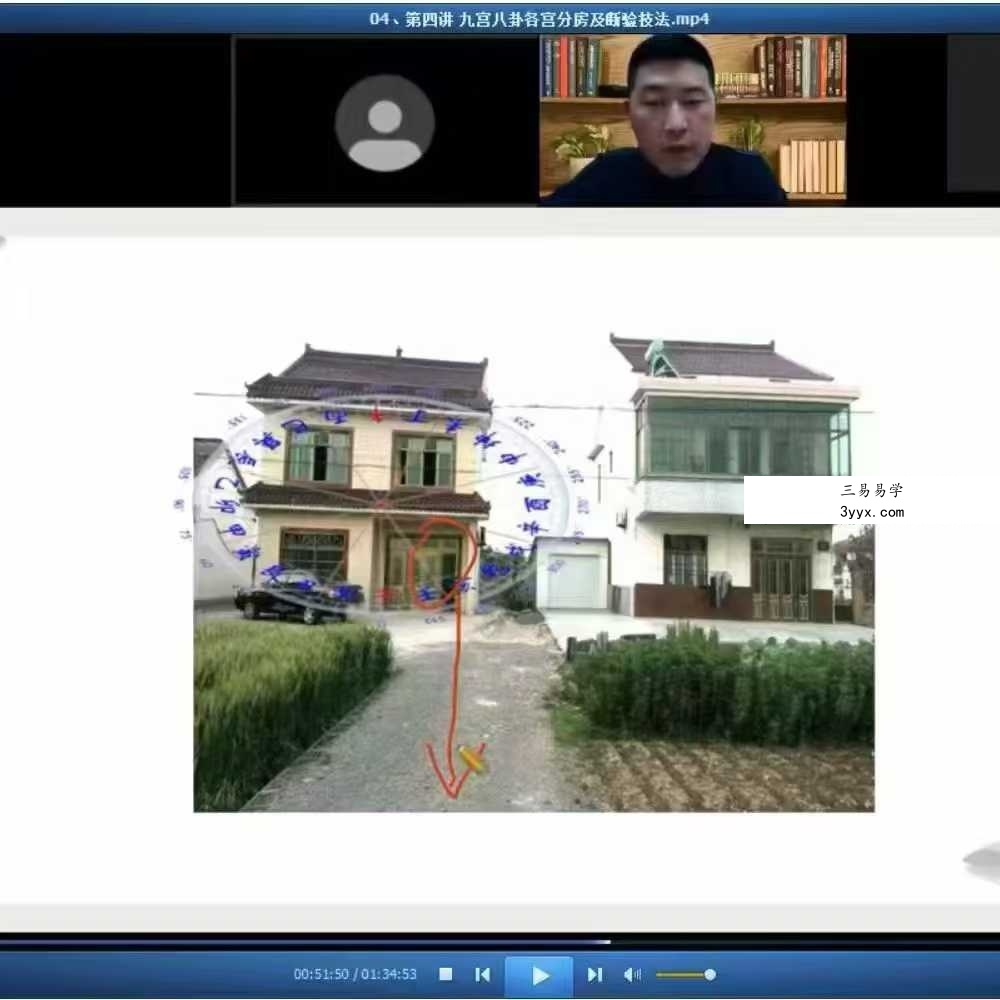Select the presenter's webcam thumbnail
Screen dimensions: 1000x1000
click(693, 119)
